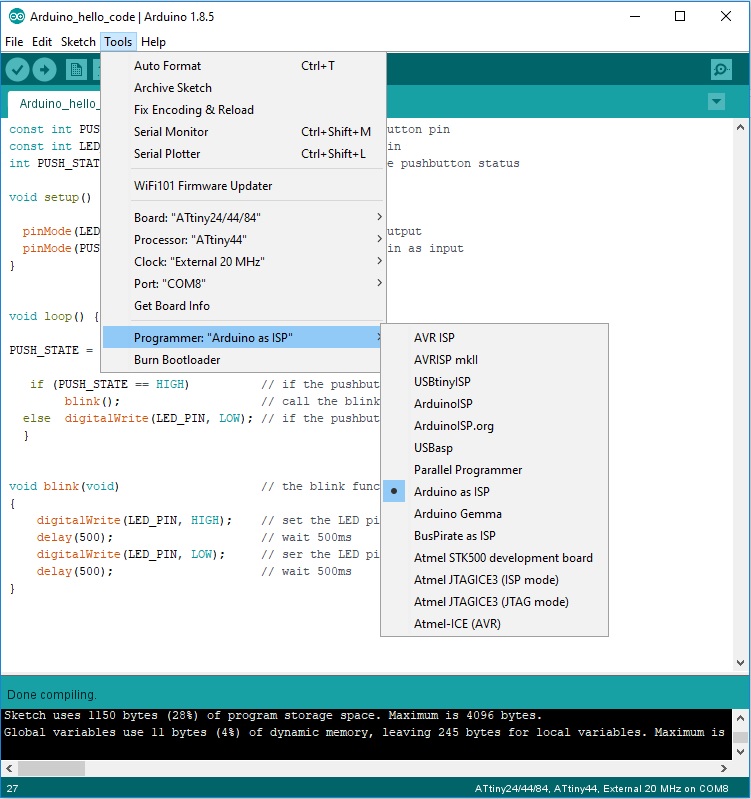The width and height of the screenshot is (751, 799).
Task: Open the tab dropdown arrow button
Action: tap(716, 101)
